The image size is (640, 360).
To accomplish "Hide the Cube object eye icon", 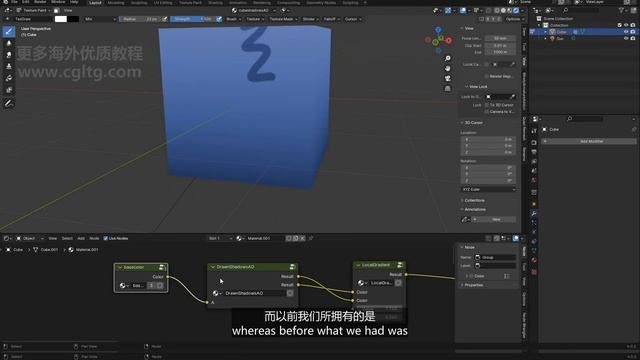I will [626, 32].
